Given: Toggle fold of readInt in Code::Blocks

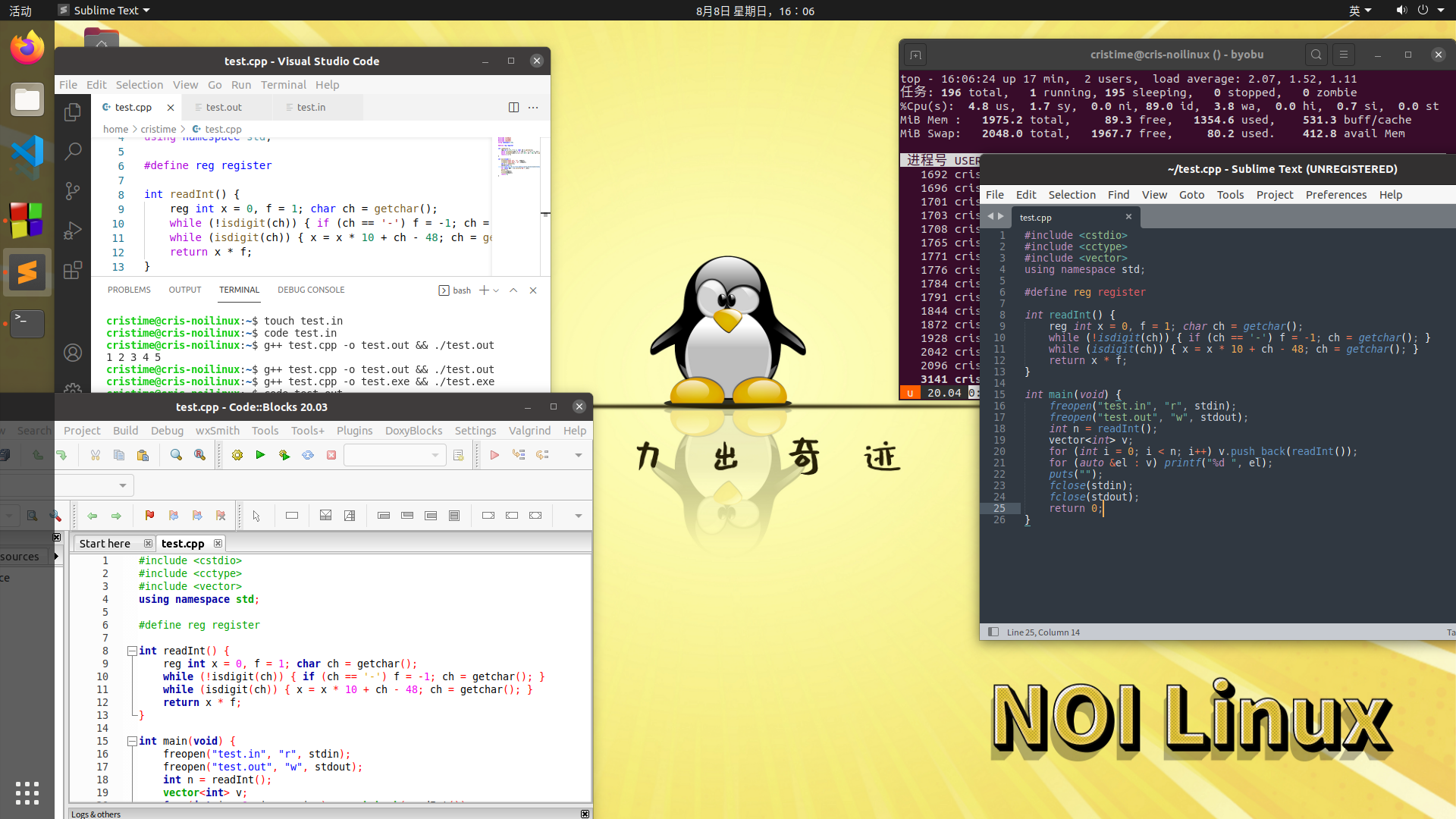Looking at the screenshot, I should (132, 651).
